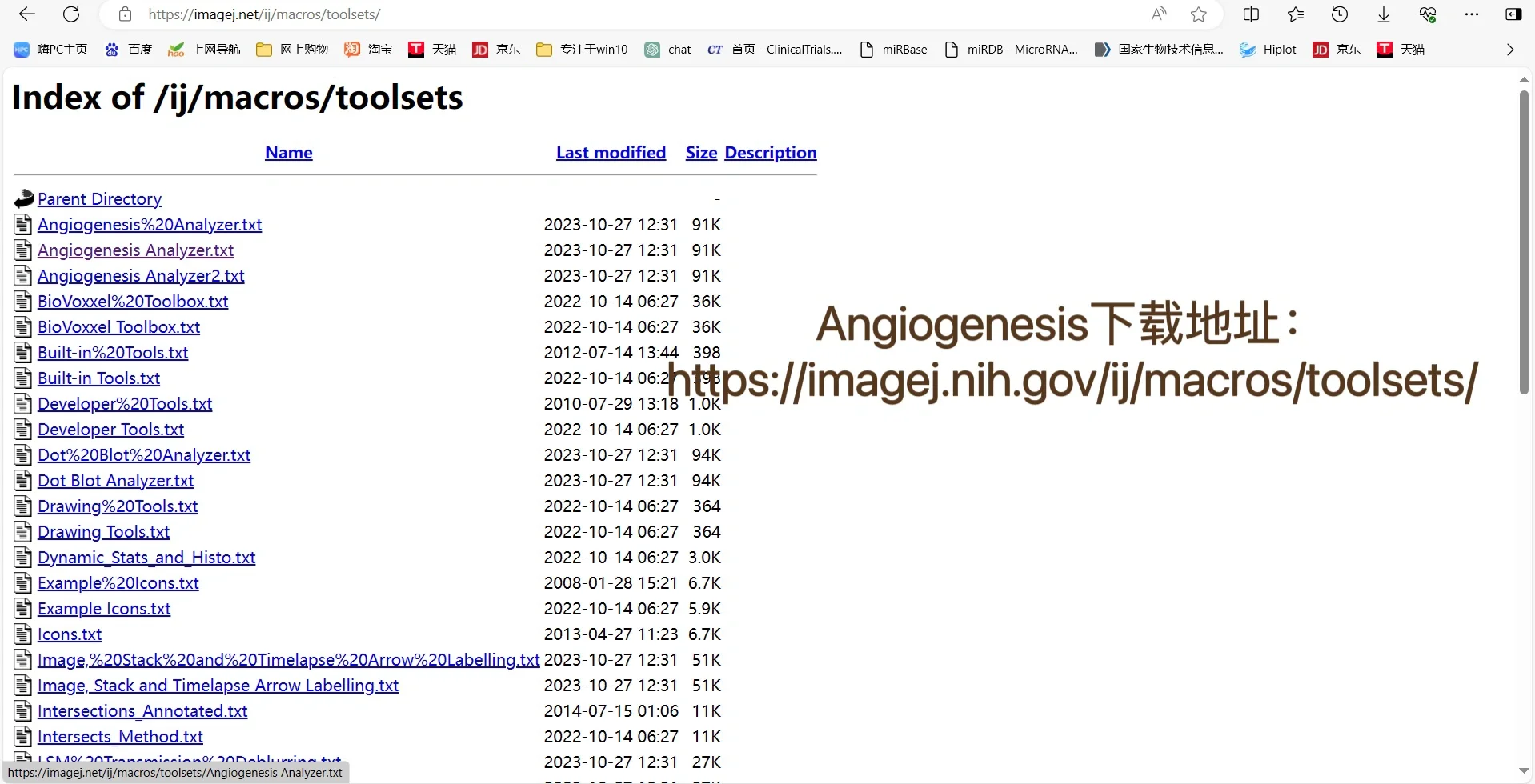Open 专注于win10 bookmark folder

(582, 50)
